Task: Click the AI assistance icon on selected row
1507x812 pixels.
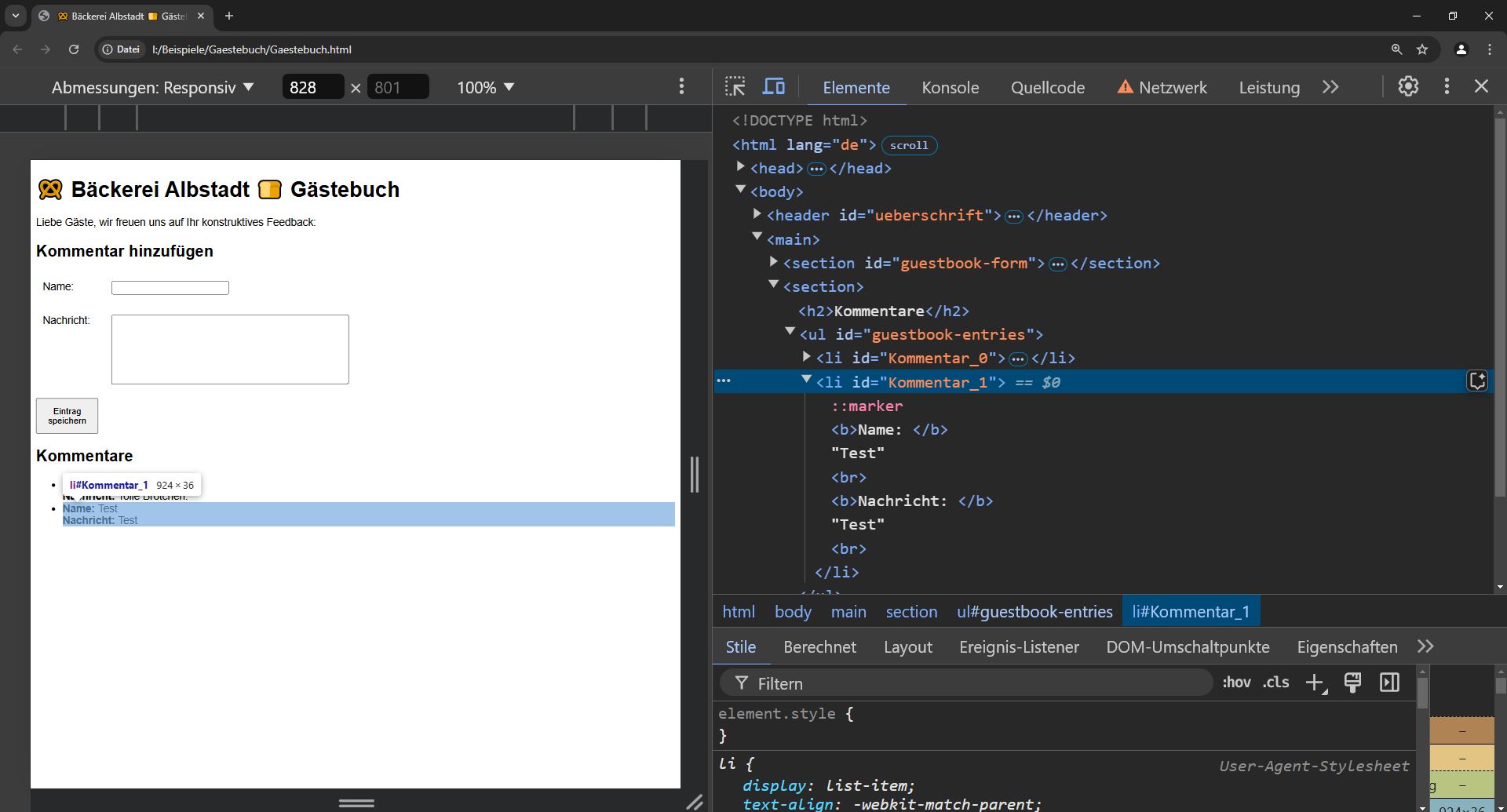Action: click(x=1477, y=381)
